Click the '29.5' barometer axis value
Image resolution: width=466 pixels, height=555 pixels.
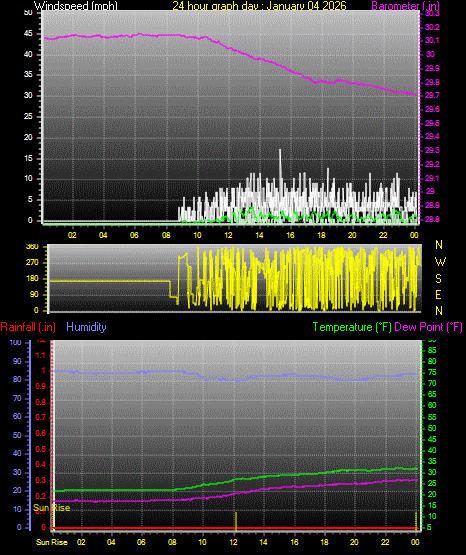[432, 123]
